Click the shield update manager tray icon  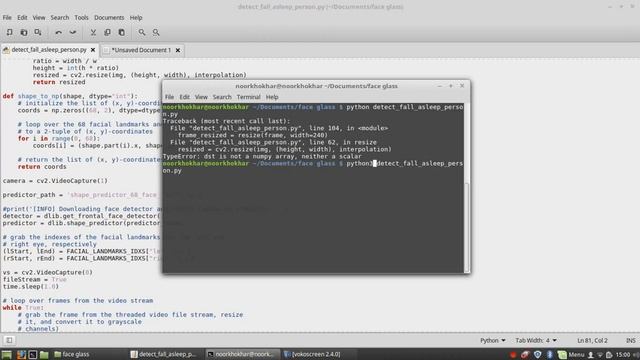coord(538,354)
